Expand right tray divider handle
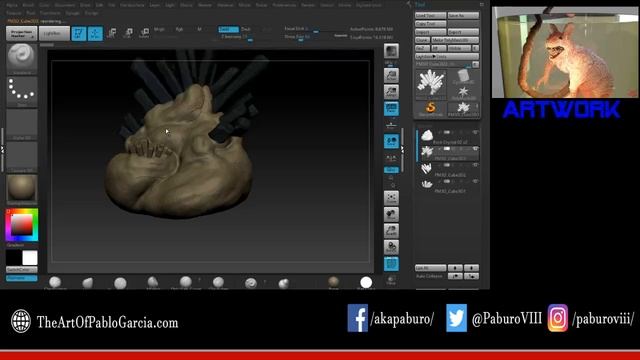The image size is (640, 360). (402, 150)
